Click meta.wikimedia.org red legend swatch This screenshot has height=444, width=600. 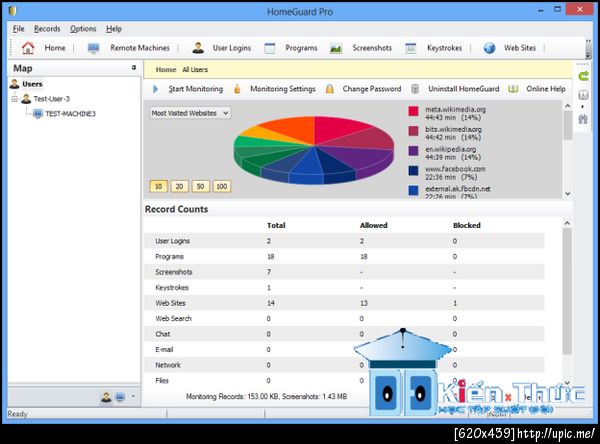pyautogui.click(x=413, y=111)
